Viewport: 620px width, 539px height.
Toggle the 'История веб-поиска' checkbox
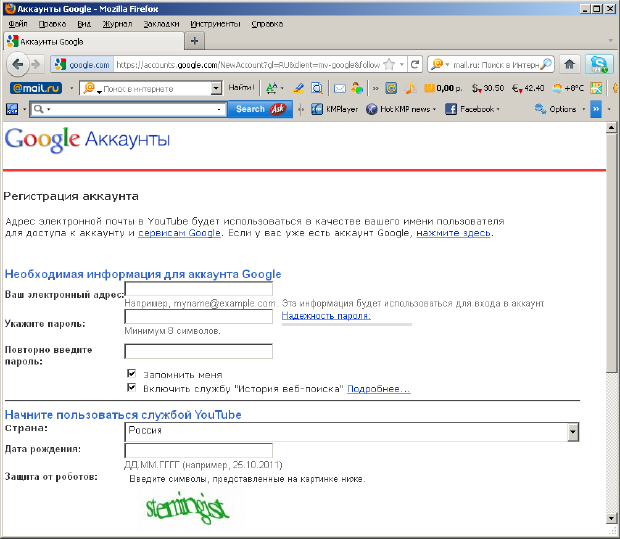pos(131,388)
